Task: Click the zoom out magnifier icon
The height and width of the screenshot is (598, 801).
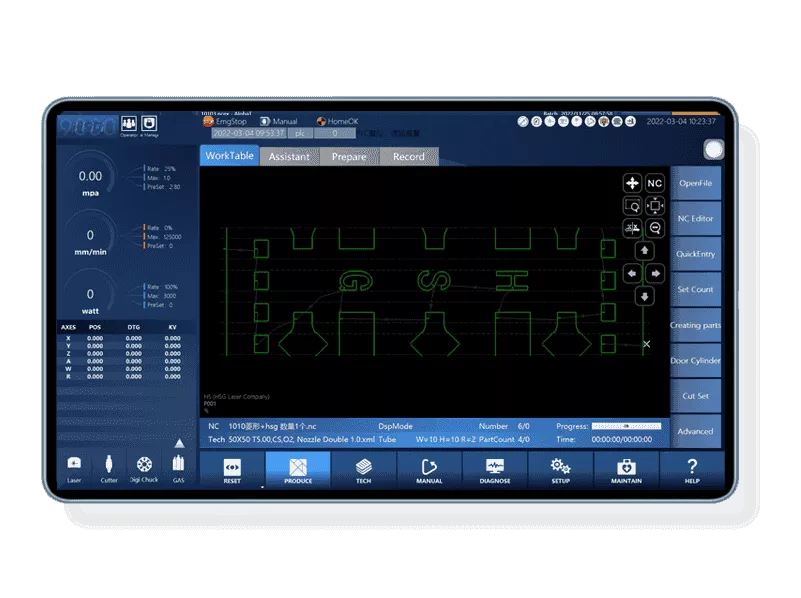Action: coord(655,229)
